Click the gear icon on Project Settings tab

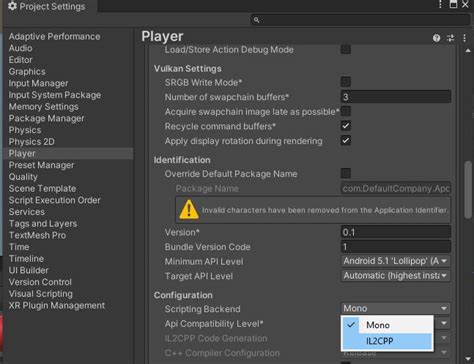(12, 6)
